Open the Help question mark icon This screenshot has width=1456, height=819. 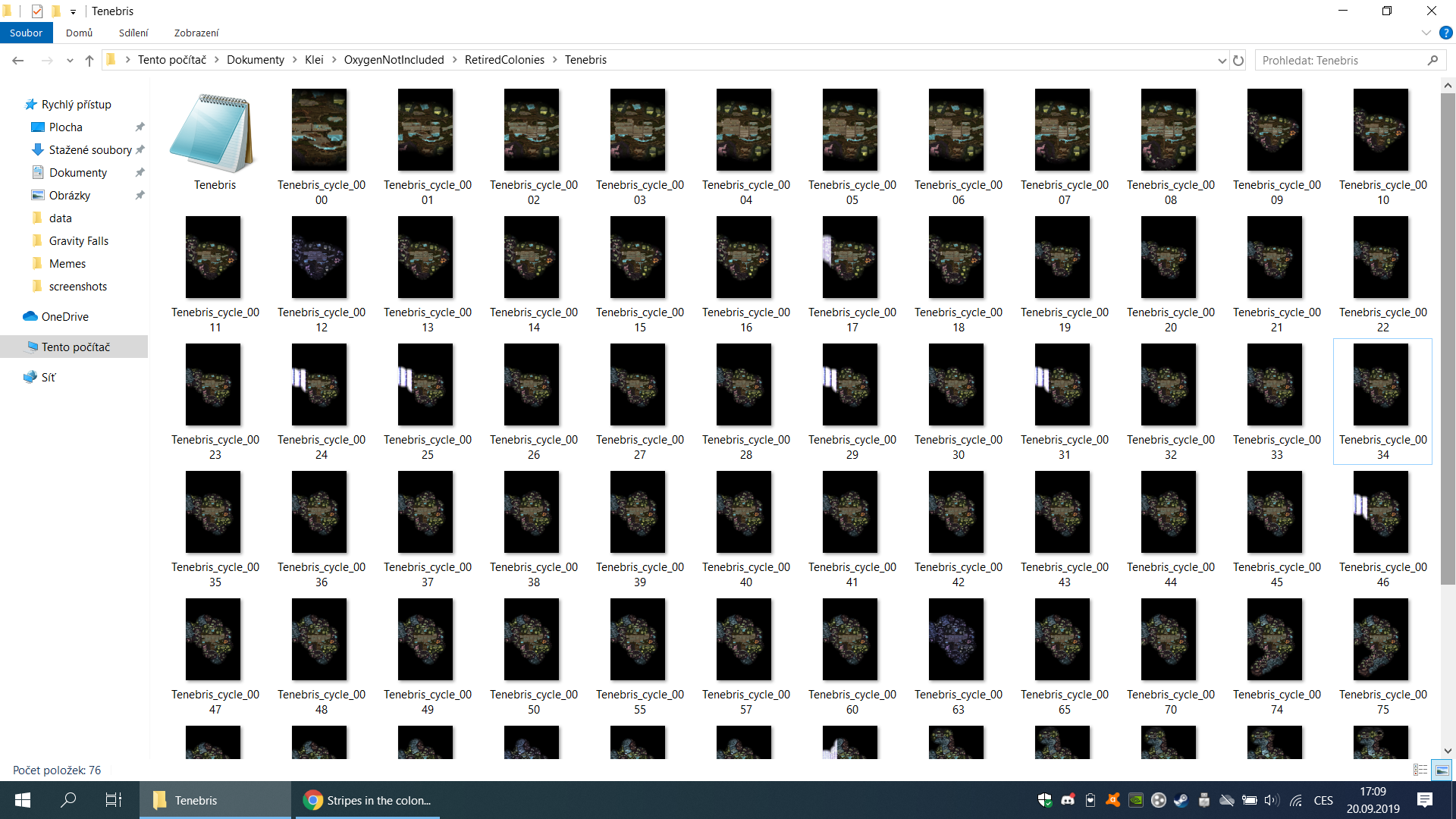point(1445,33)
